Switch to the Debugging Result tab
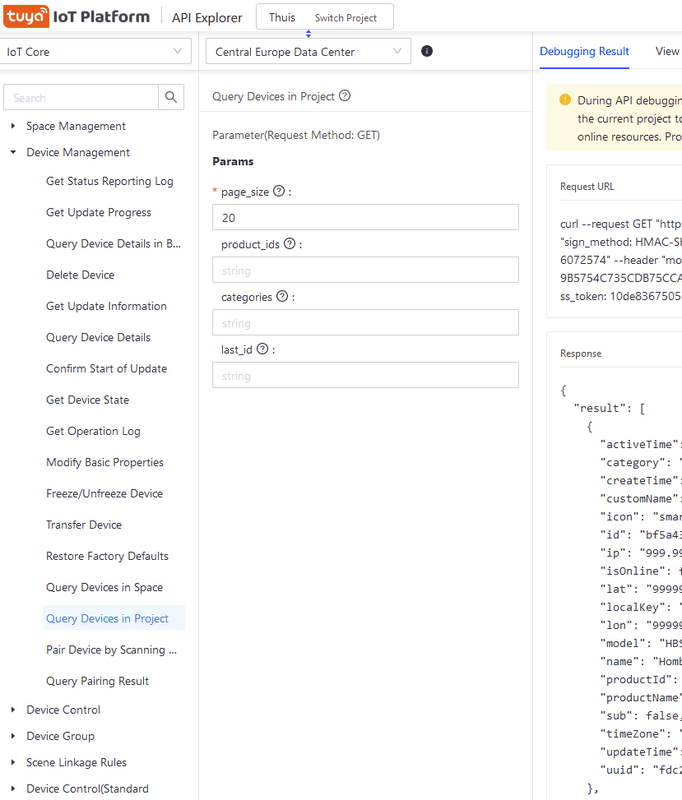The image size is (682, 800). click(x=584, y=52)
